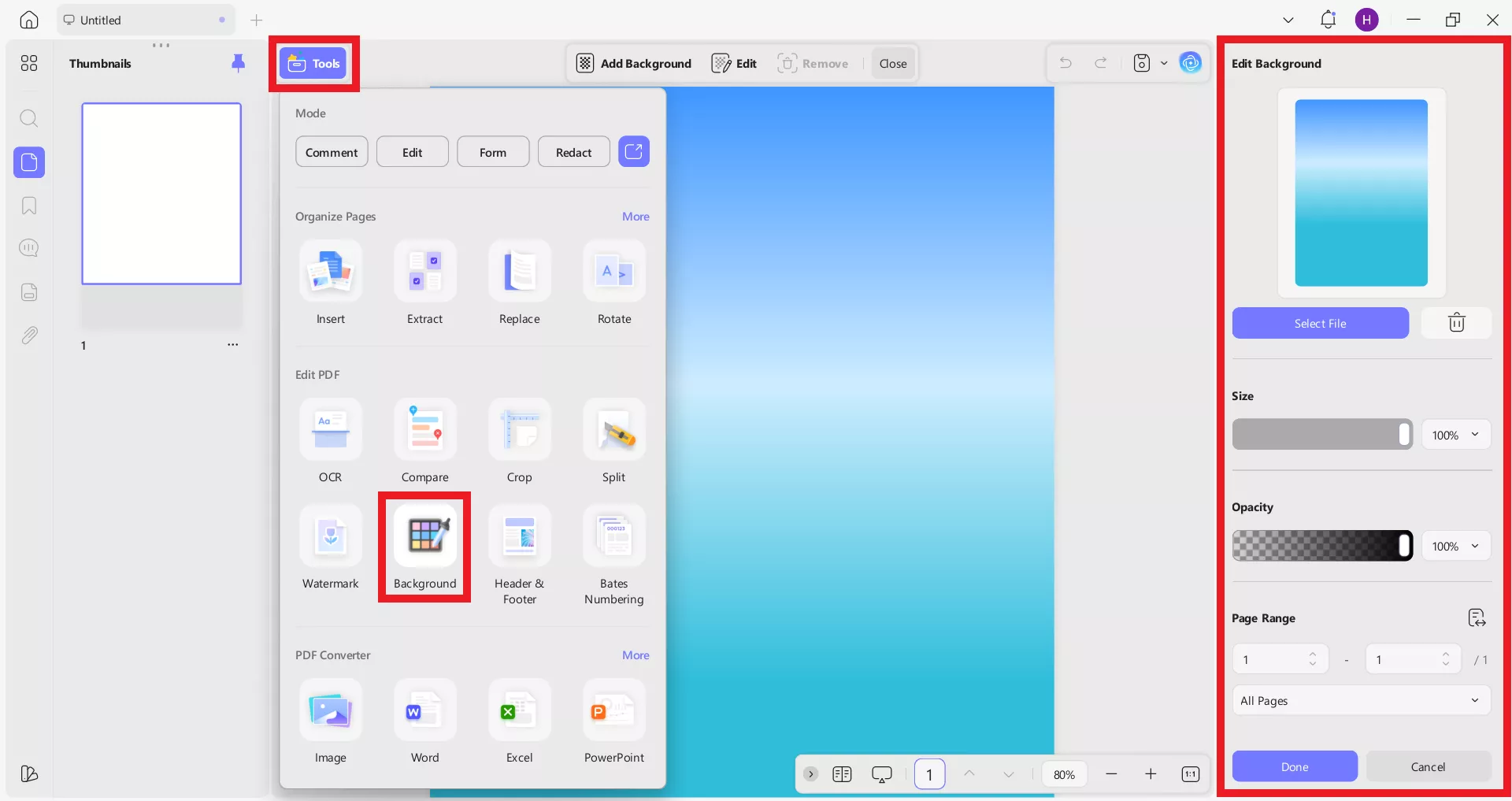Open the Insert pages tool
This screenshot has height=801, width=1512.
(x=331, y=283)
